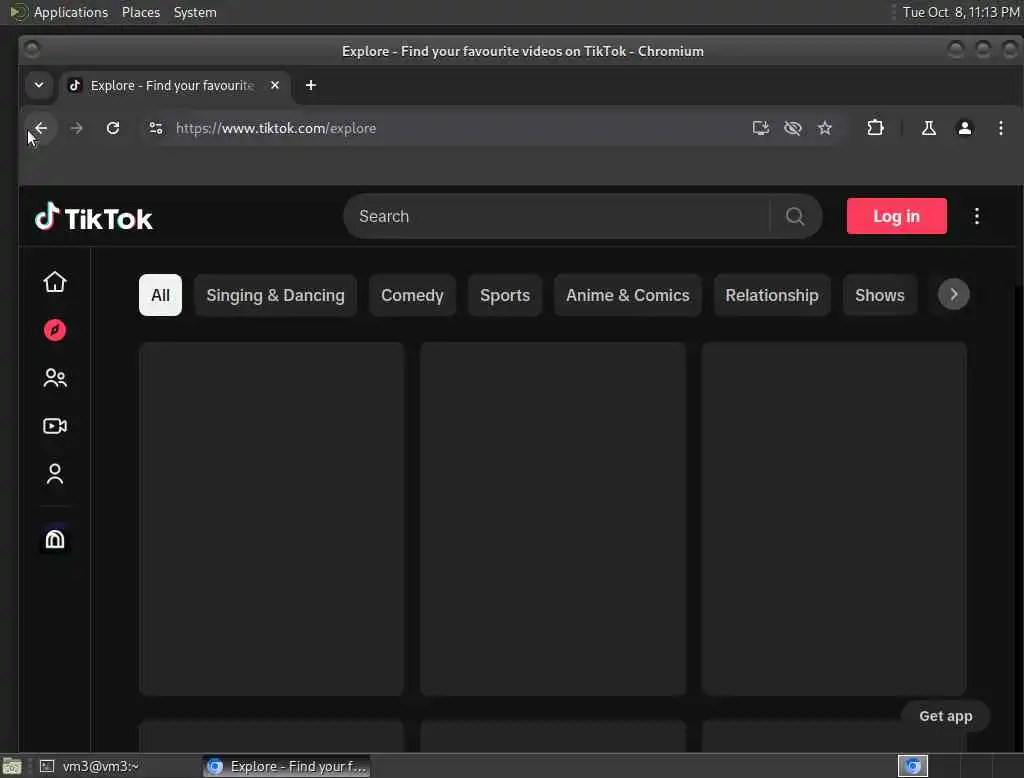1024x778 pixels.
Task: Open the LIVE video camera icon
Action: [x=55, y=426]
